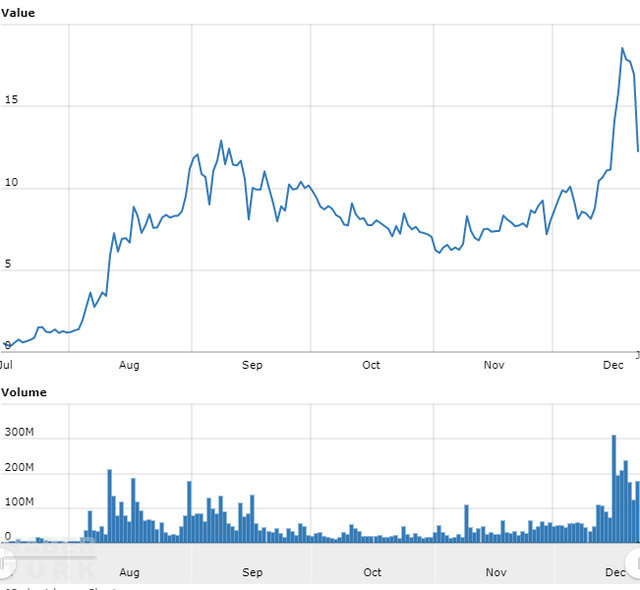Click the late-August peak on the Value line
The width and height of the screenshot is (640, 590).
click(x=221, y=141)
